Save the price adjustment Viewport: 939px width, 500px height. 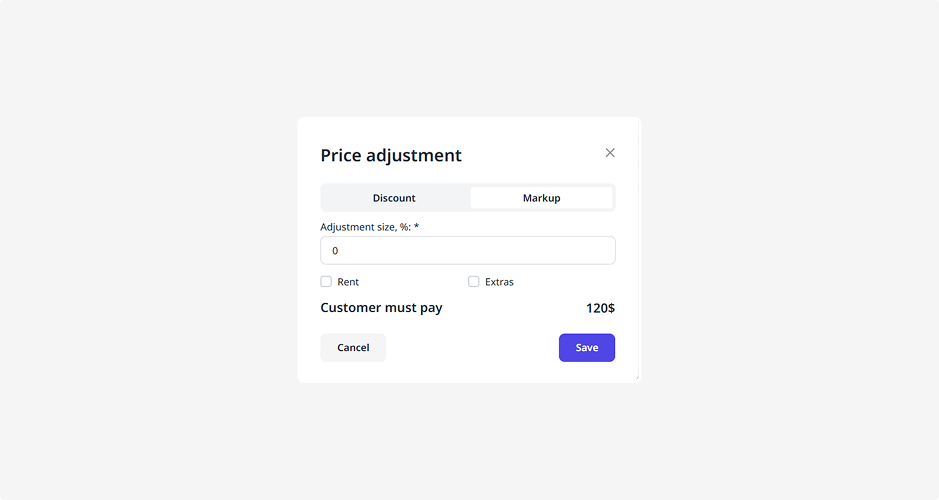click(x=586, y=348)
